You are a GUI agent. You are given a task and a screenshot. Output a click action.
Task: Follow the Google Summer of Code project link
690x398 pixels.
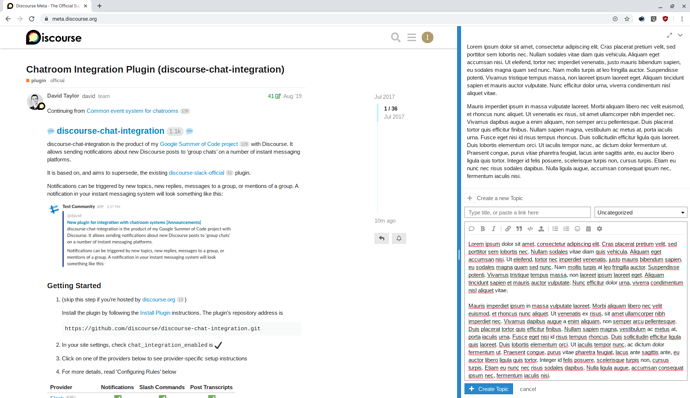198,144
